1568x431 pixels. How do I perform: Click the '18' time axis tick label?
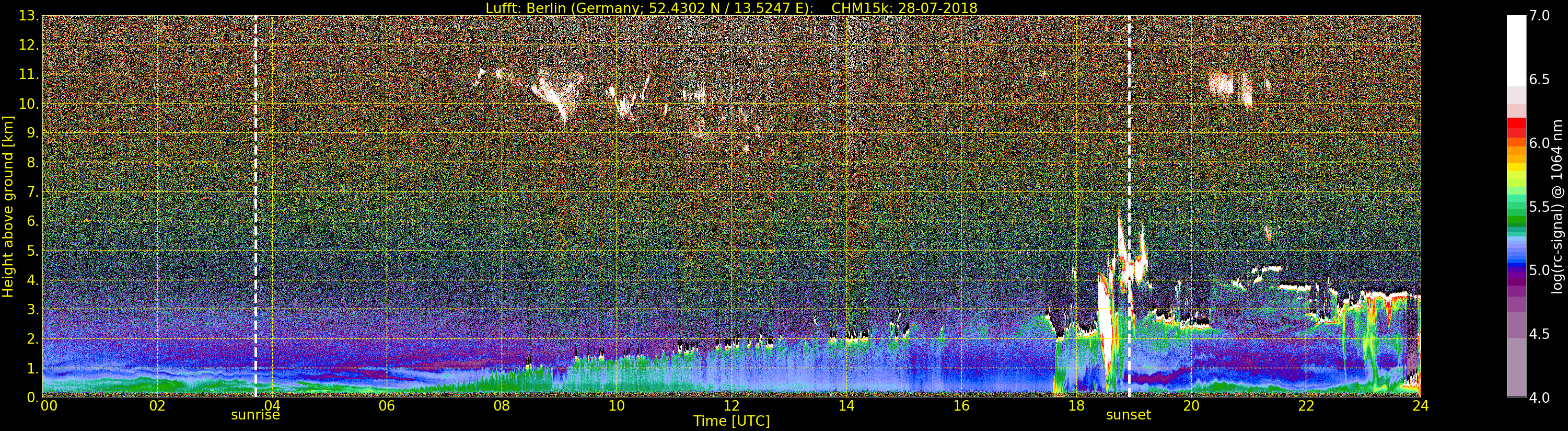pyautogui.click(x=1076, y=406)
